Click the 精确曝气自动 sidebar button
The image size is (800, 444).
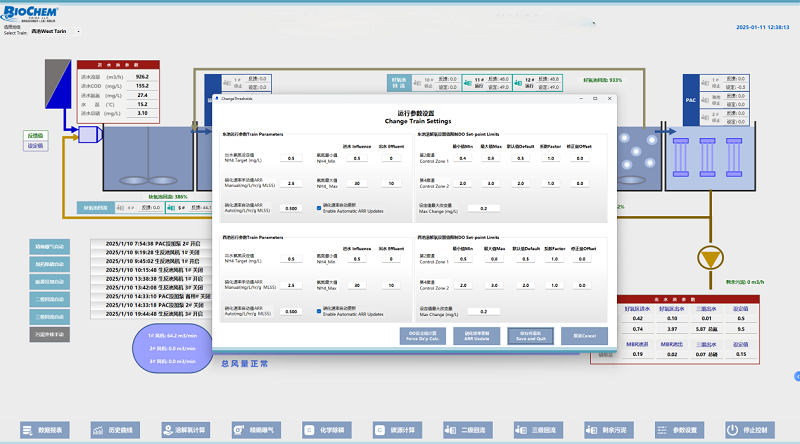pyautogui.click(x=49, y=247)
